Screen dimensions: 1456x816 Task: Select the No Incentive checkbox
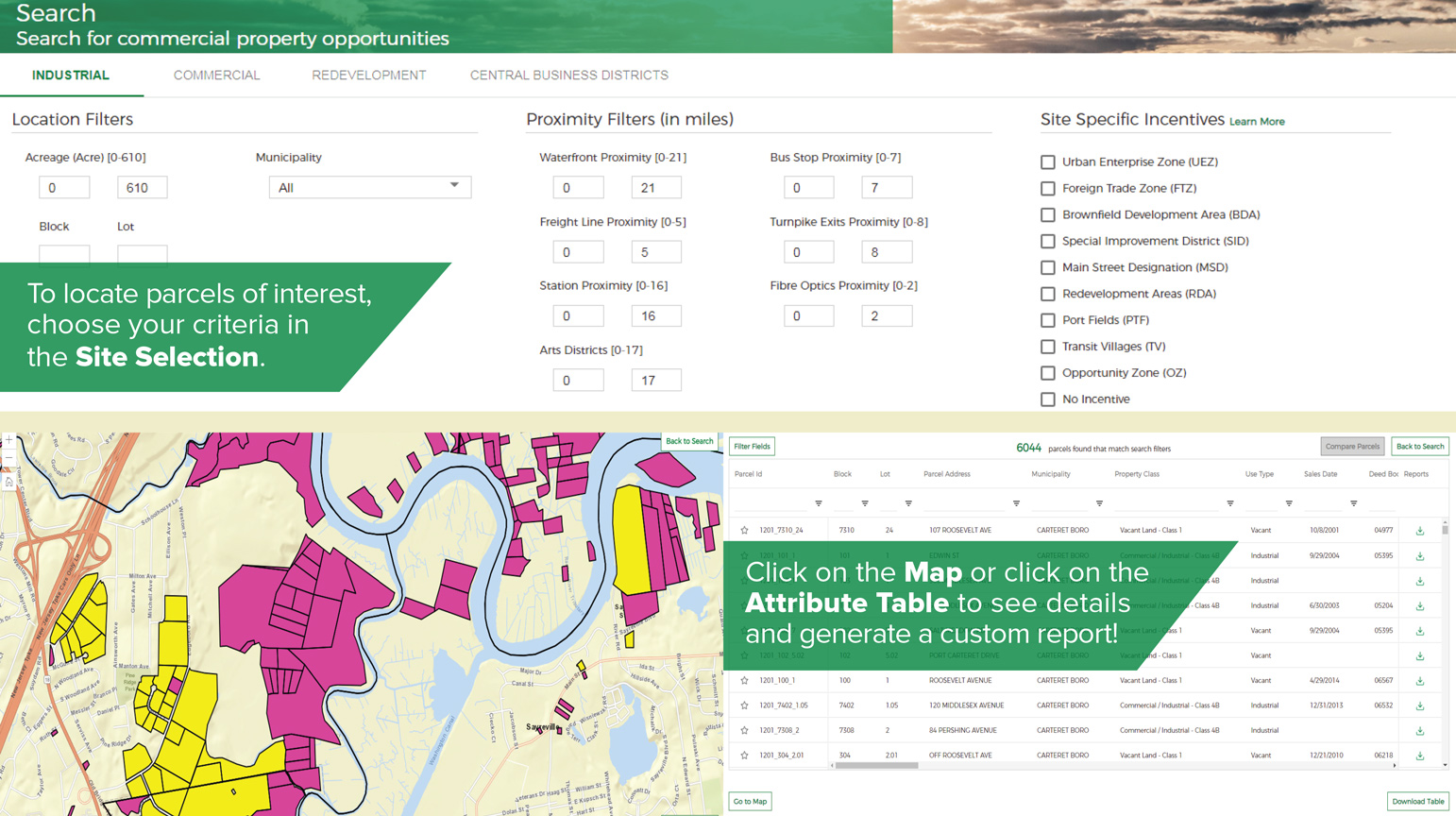coord(1048,399)
